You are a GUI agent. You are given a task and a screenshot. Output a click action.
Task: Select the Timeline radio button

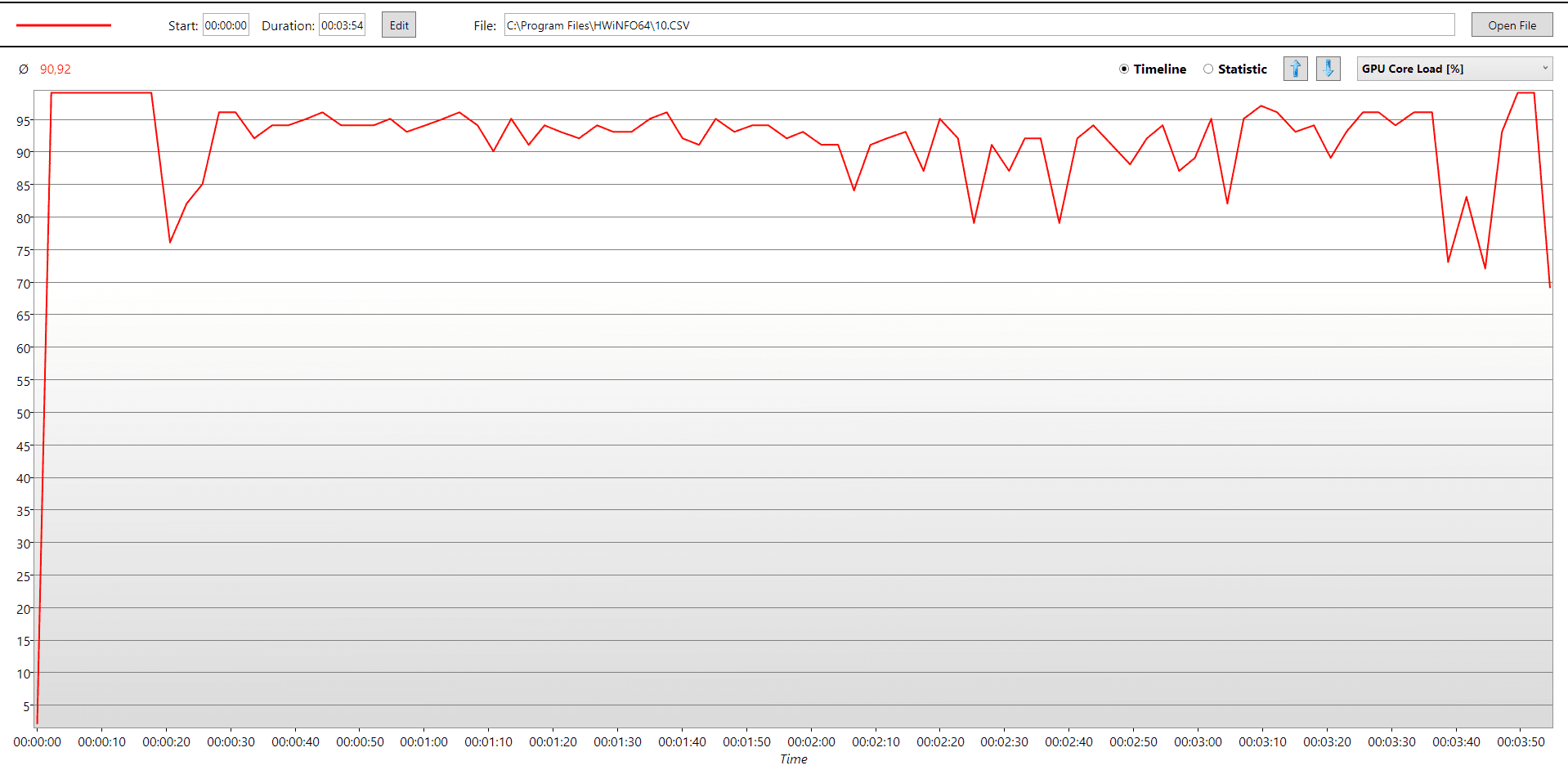click(x=1124, y=69)
